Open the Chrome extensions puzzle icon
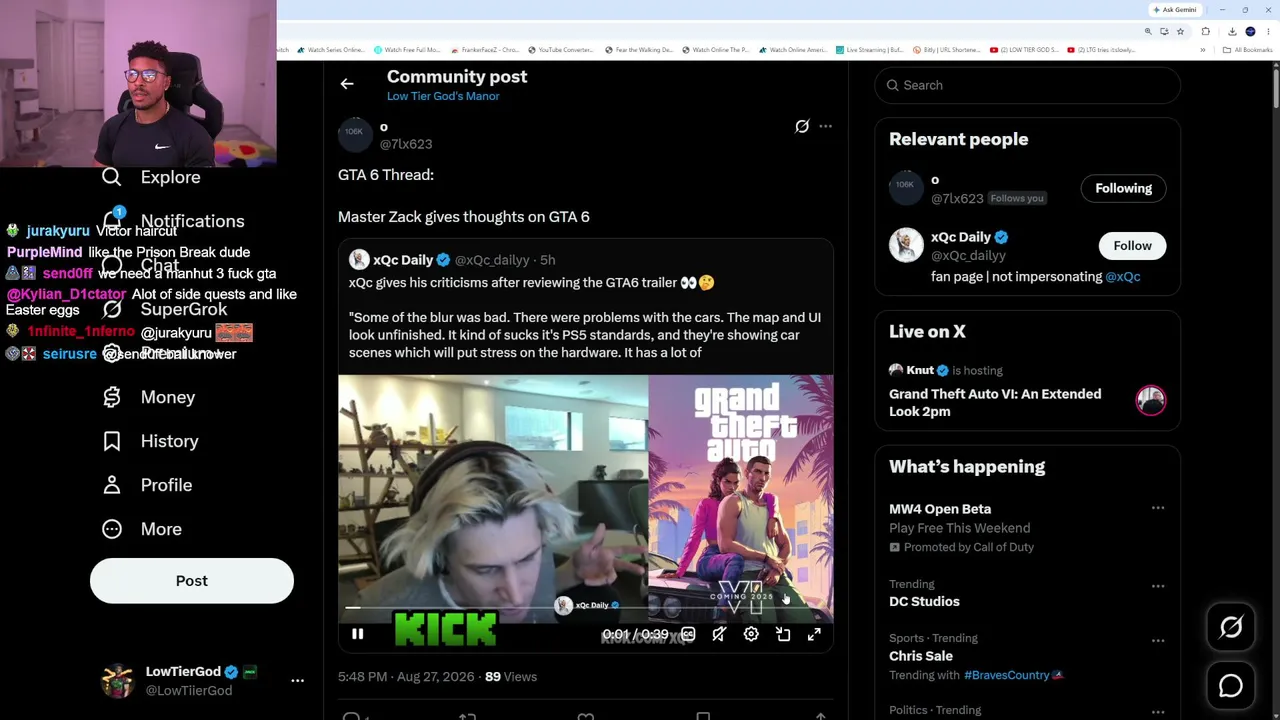The width and height of the screenshot is (1280, 720). (x=1205, y=32)
